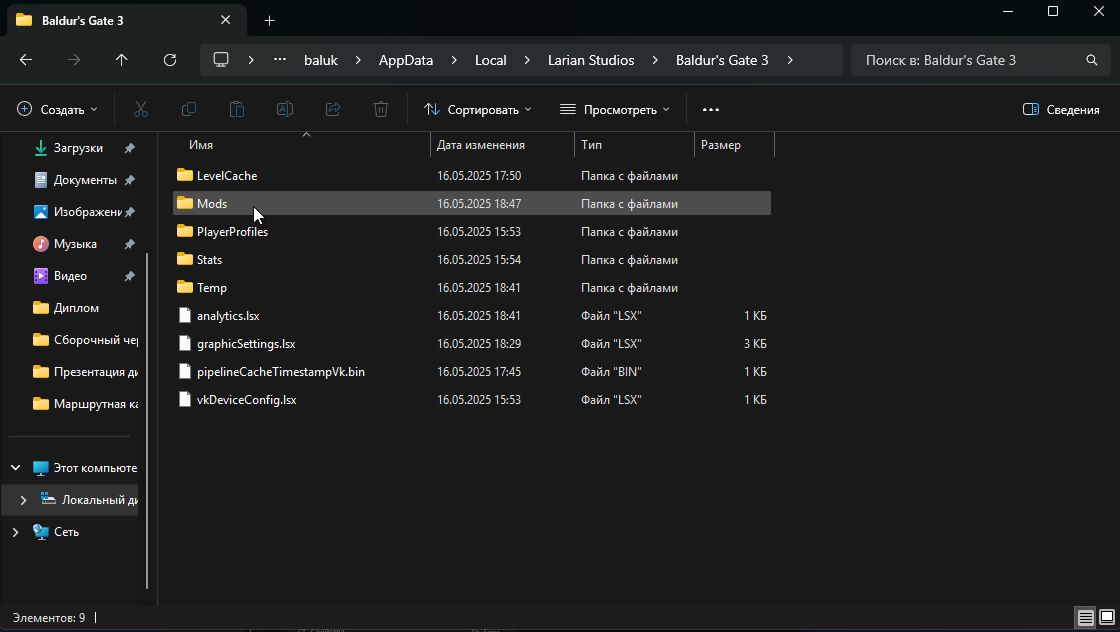Screen dimensions: 1120x632
Task: Select the LevelCache folder icon
Action: 185,175
